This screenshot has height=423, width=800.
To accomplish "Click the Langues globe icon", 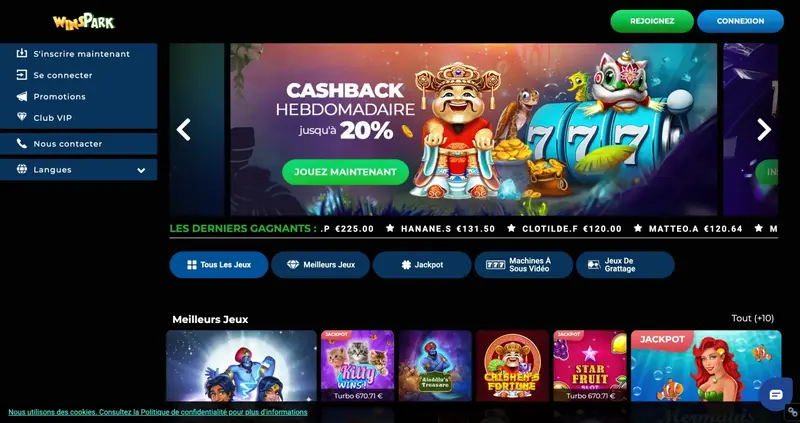I will [22, 169].
